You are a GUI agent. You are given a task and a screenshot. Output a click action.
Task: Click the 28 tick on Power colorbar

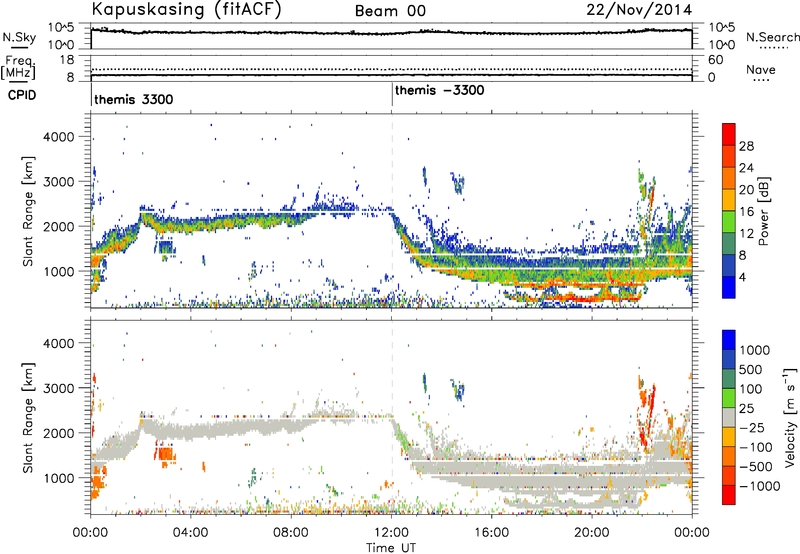(746, 146)
